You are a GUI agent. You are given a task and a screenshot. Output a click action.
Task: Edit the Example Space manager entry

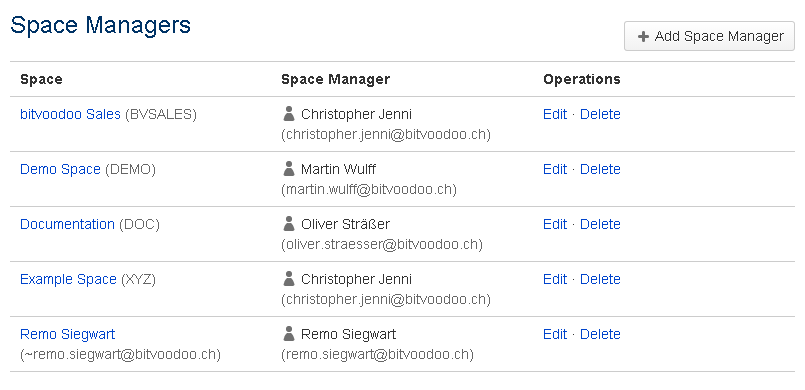[554, 279]
